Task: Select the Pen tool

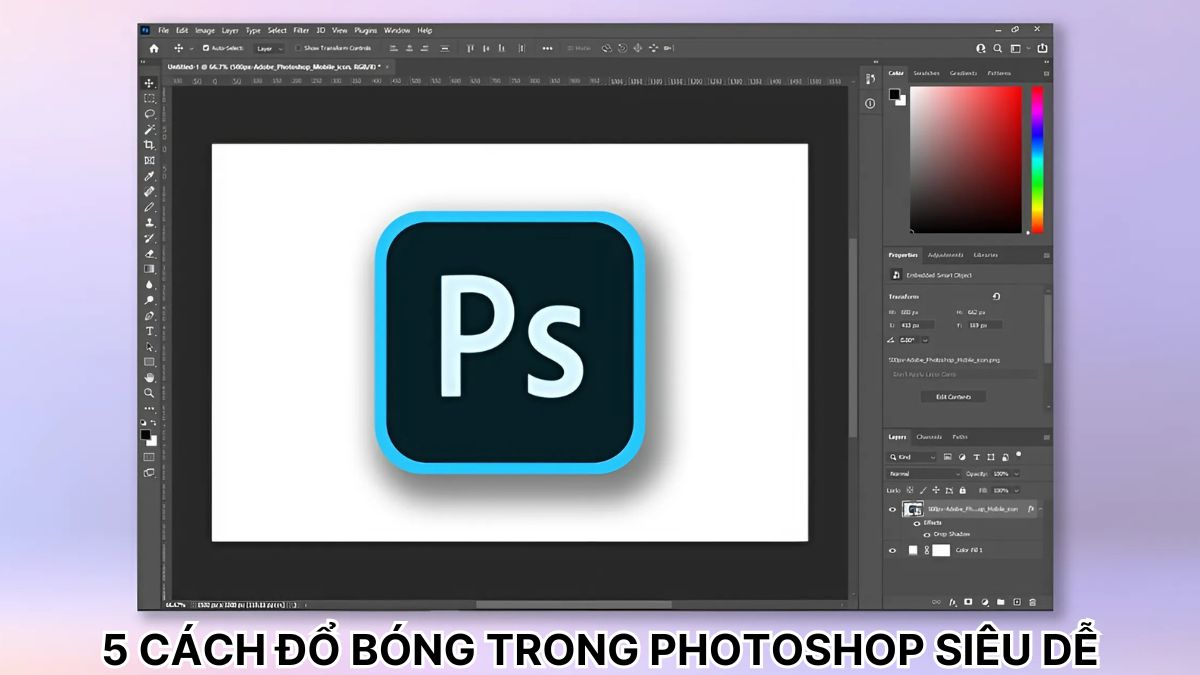Action: pos(149,315)
